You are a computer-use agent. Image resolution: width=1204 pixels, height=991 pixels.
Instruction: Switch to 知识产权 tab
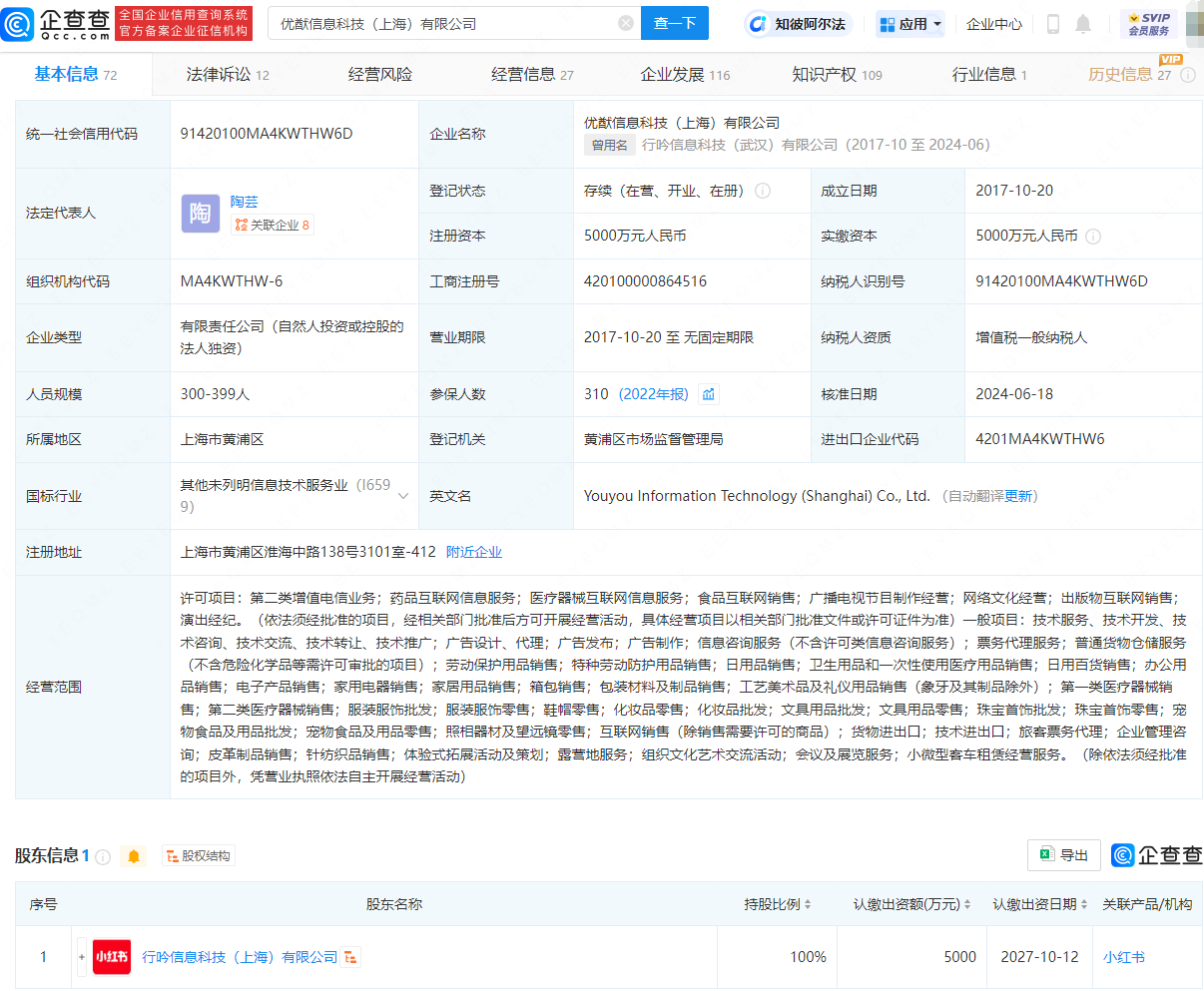click(837, 74)
